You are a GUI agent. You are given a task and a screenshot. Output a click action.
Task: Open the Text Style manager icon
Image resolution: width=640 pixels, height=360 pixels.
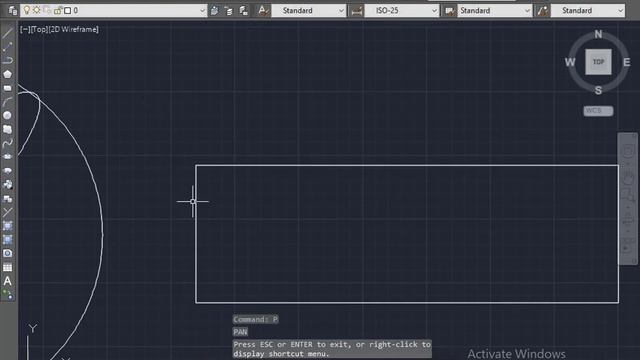263,11
